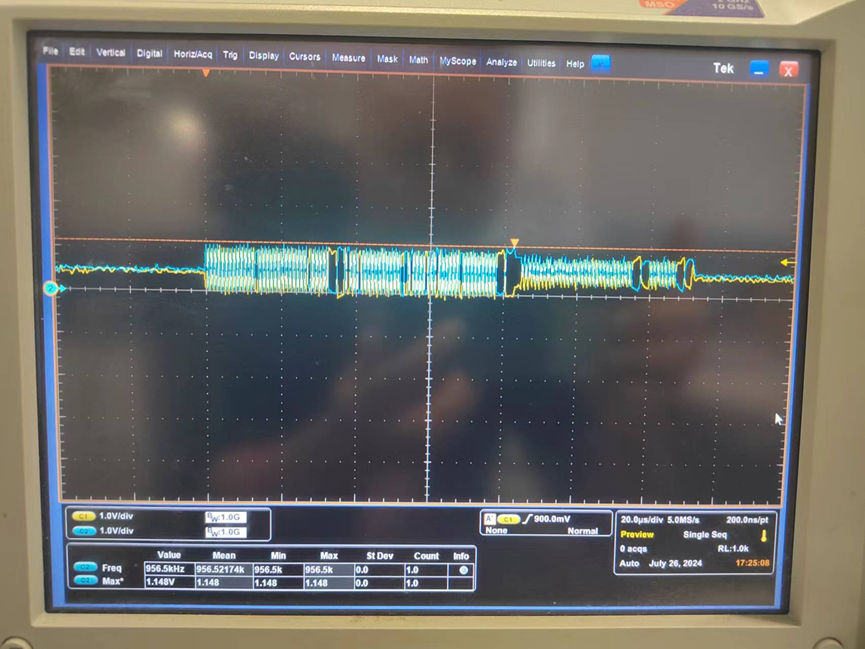This screenshot has height=649, width=865.
Task: Open the Mask menu
Action: pyautogui.click(x=387, y=58)
